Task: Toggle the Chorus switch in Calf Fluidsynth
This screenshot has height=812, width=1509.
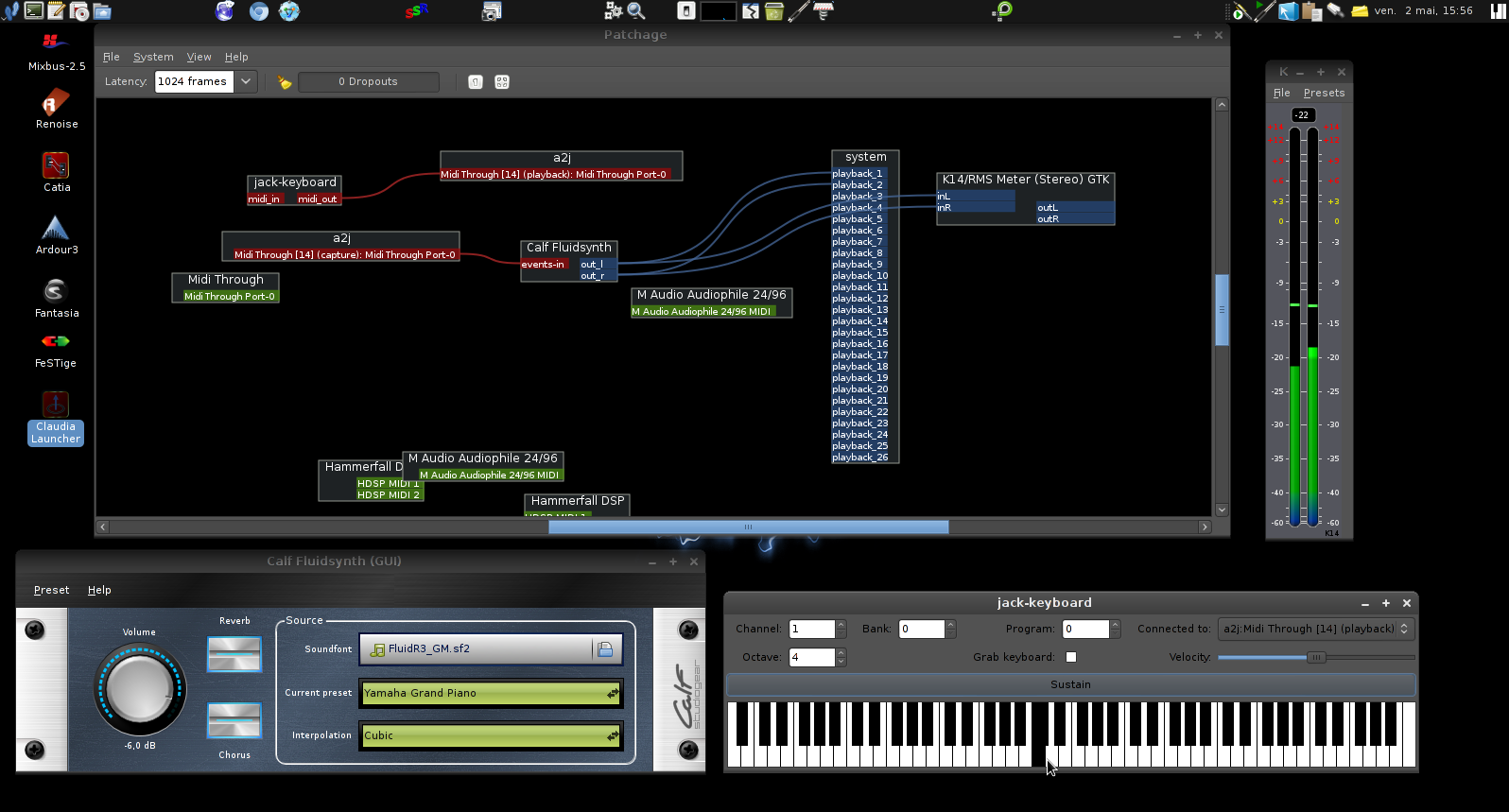Action: [x=234, y=721]
